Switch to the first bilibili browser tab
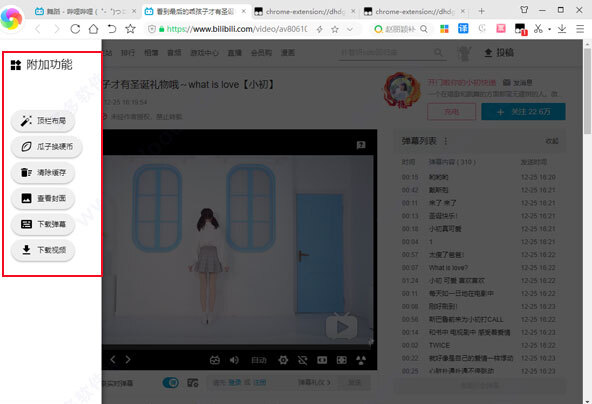 point(85,11)
